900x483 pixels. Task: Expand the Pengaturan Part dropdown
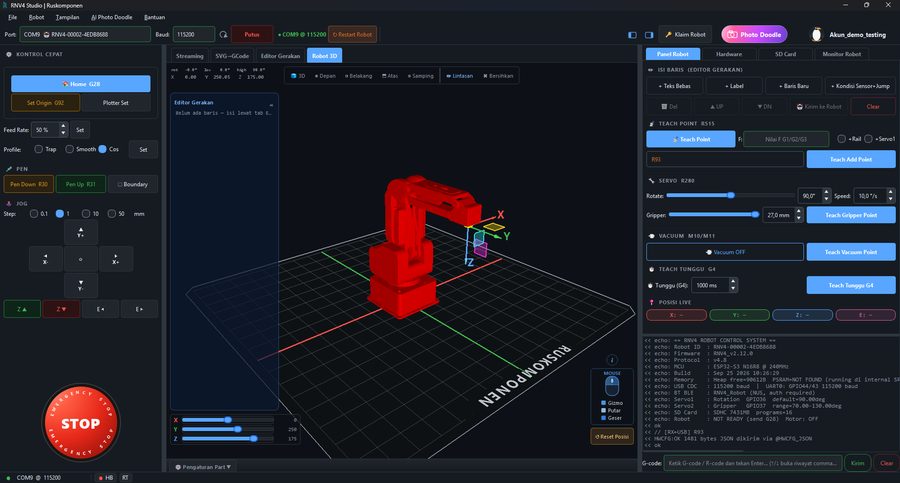coord(203,467)
